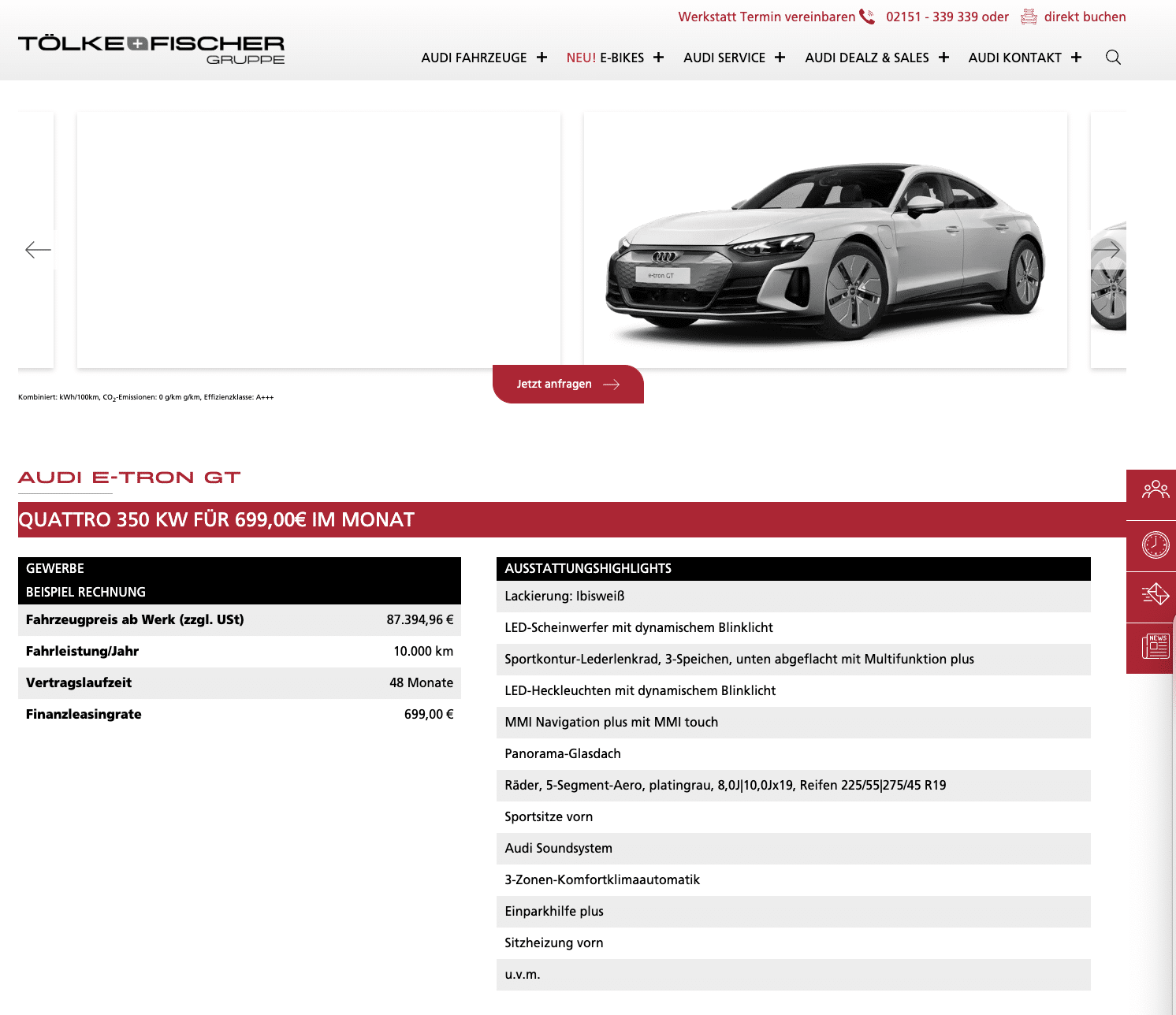The height and width of the screenshot is (1015, 1176).
Task: Advance to next carousel slide arrow
Action: [1107, 250]
